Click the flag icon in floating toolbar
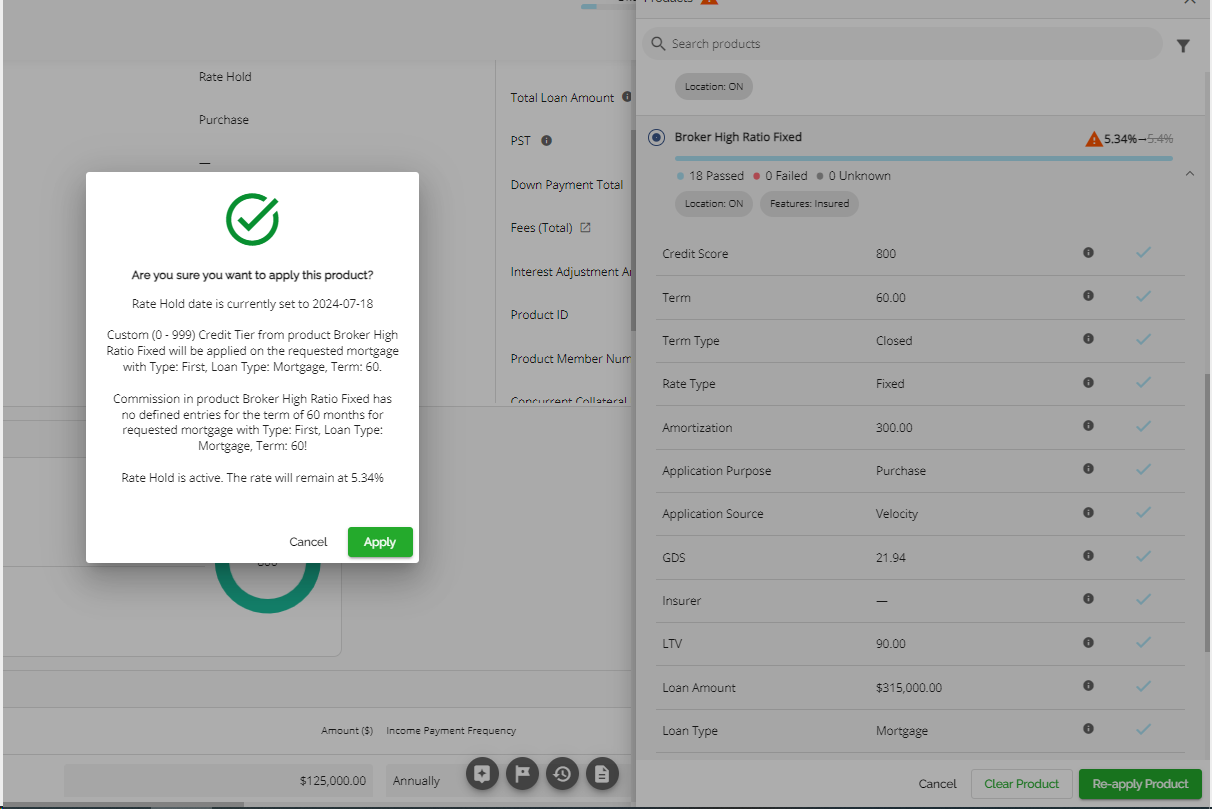The height and width of the screenshot is (809, 1212). point(522,773)
